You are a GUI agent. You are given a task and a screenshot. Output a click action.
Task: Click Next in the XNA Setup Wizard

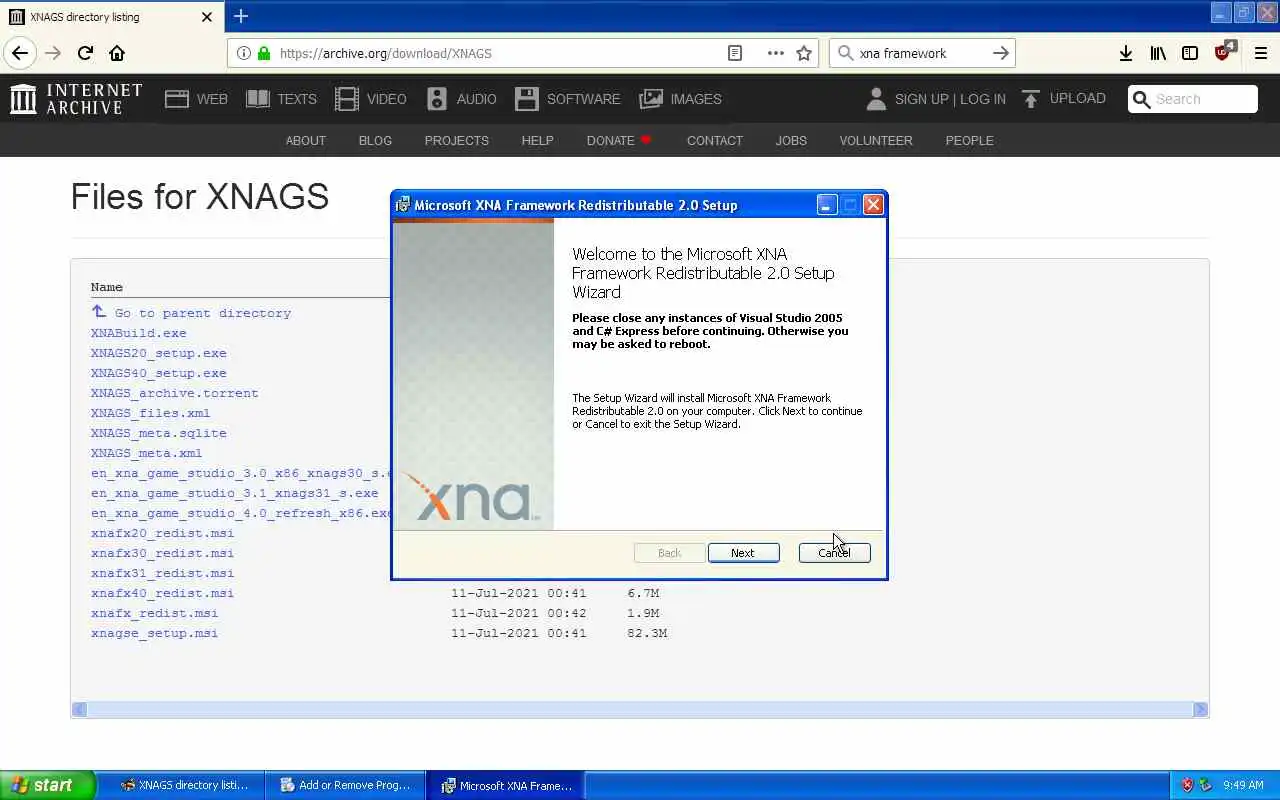[x=743, y=553]
